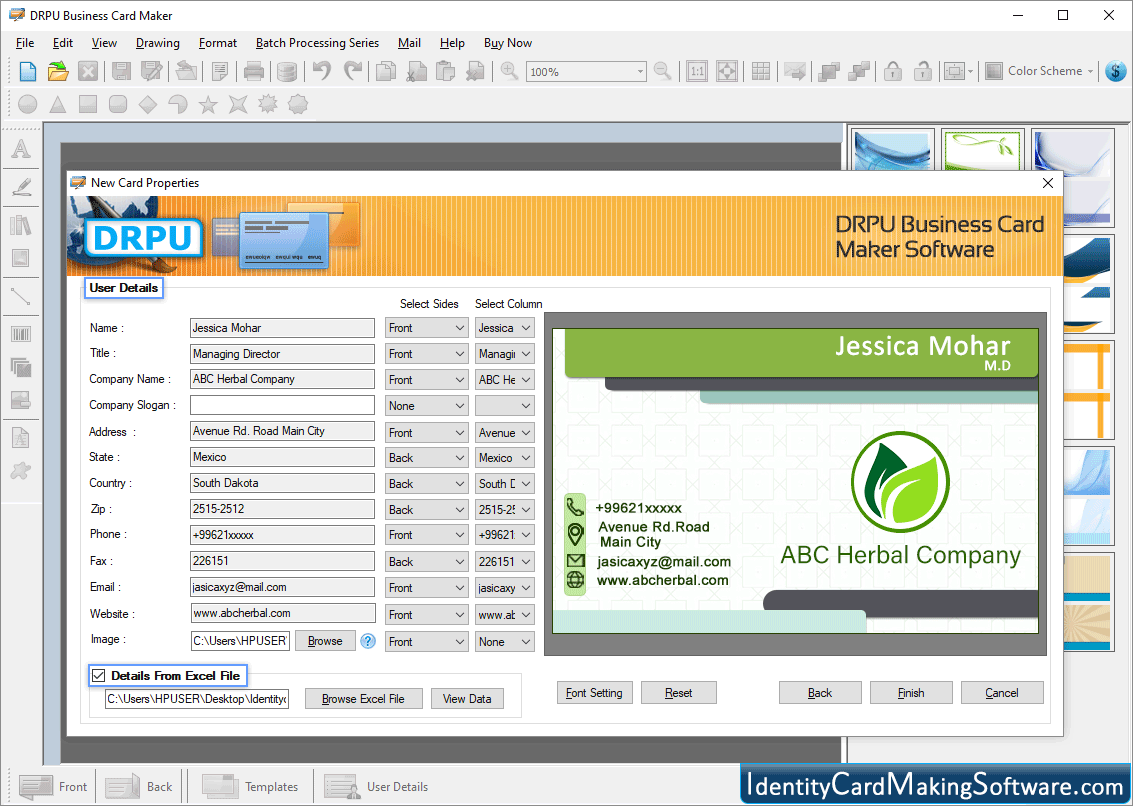Image resolution: width=1133 pixels, height=806 pixels.
Task: Open the Help menu
Action: click(452, 43)
